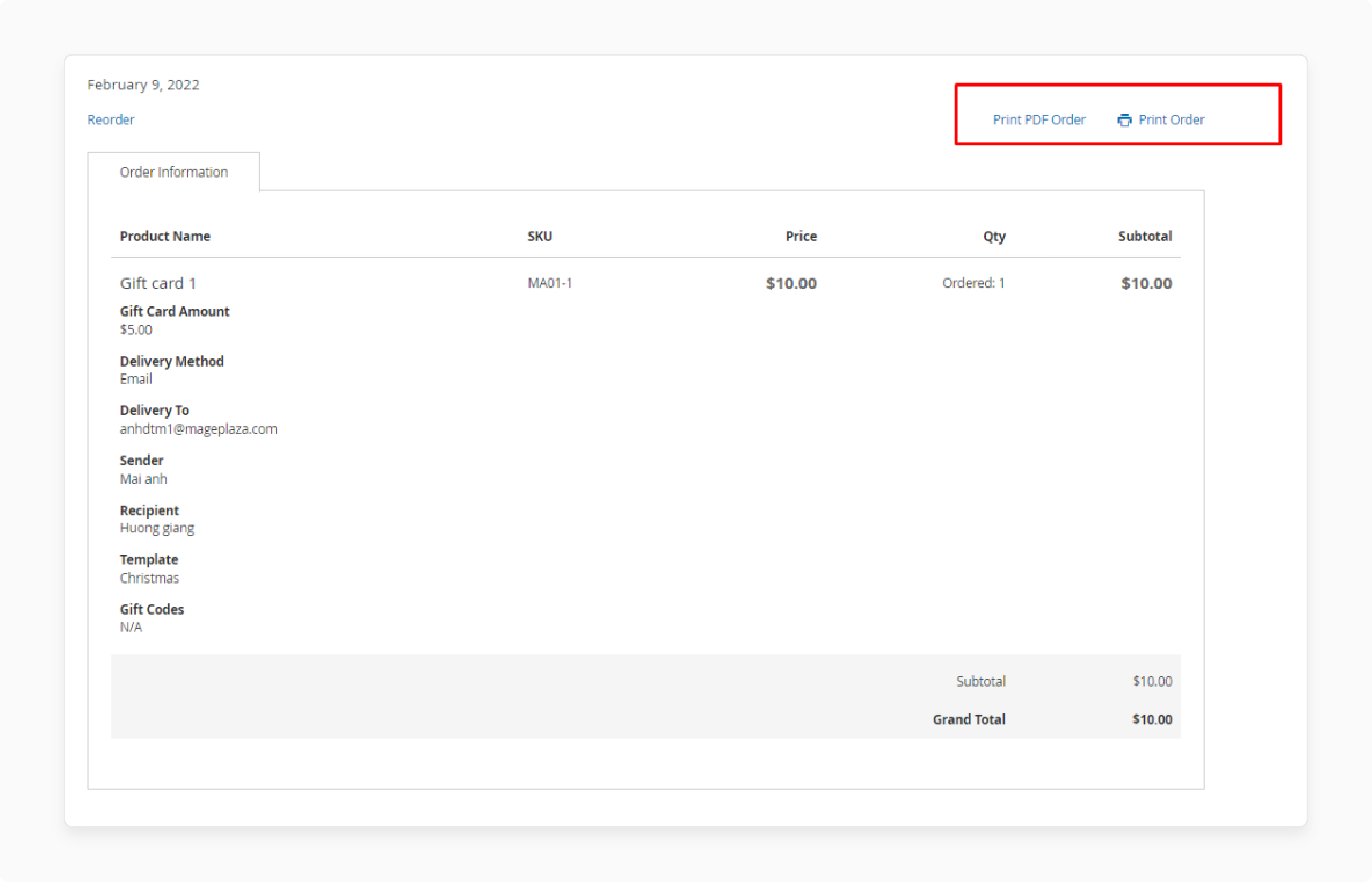Click the Delivery Method label
1372x882 pixels.
click(172, 362)
